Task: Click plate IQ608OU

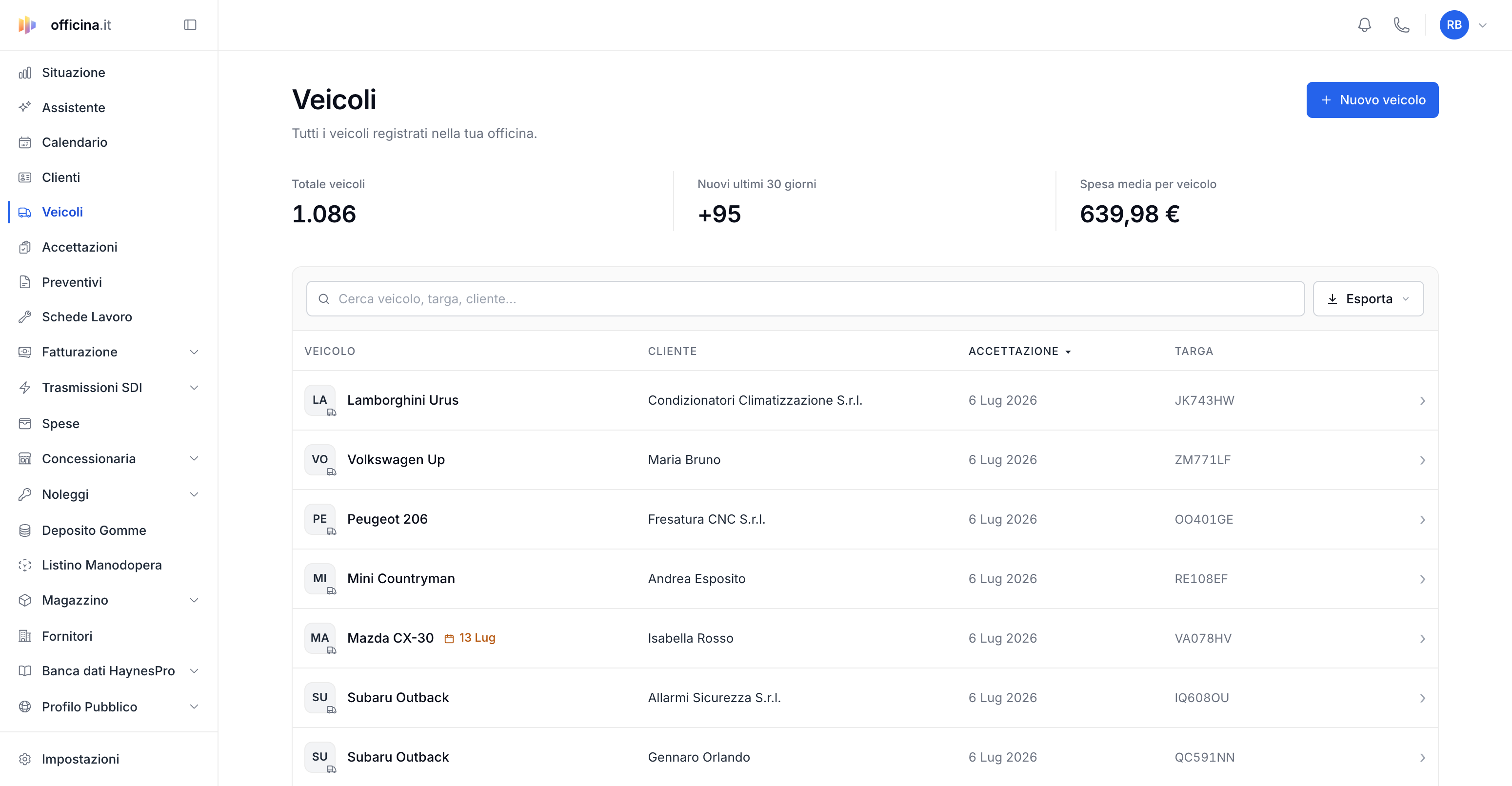Action: pyautogui.click(x=1201, y=698)
